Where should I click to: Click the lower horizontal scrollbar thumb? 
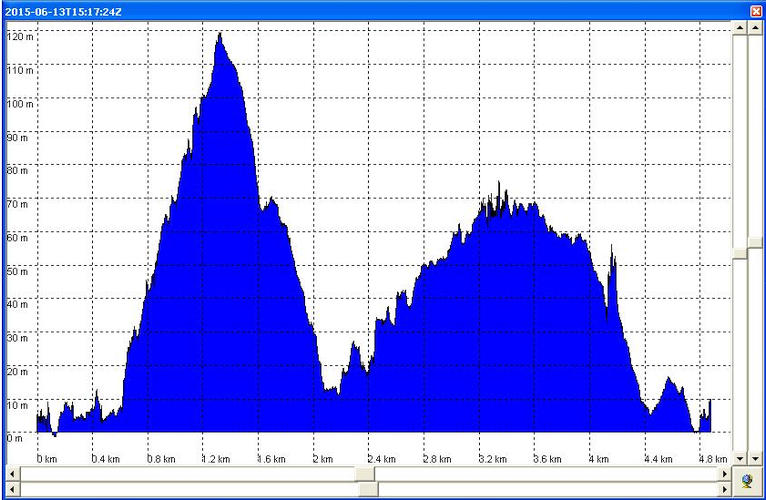[368, 488]
